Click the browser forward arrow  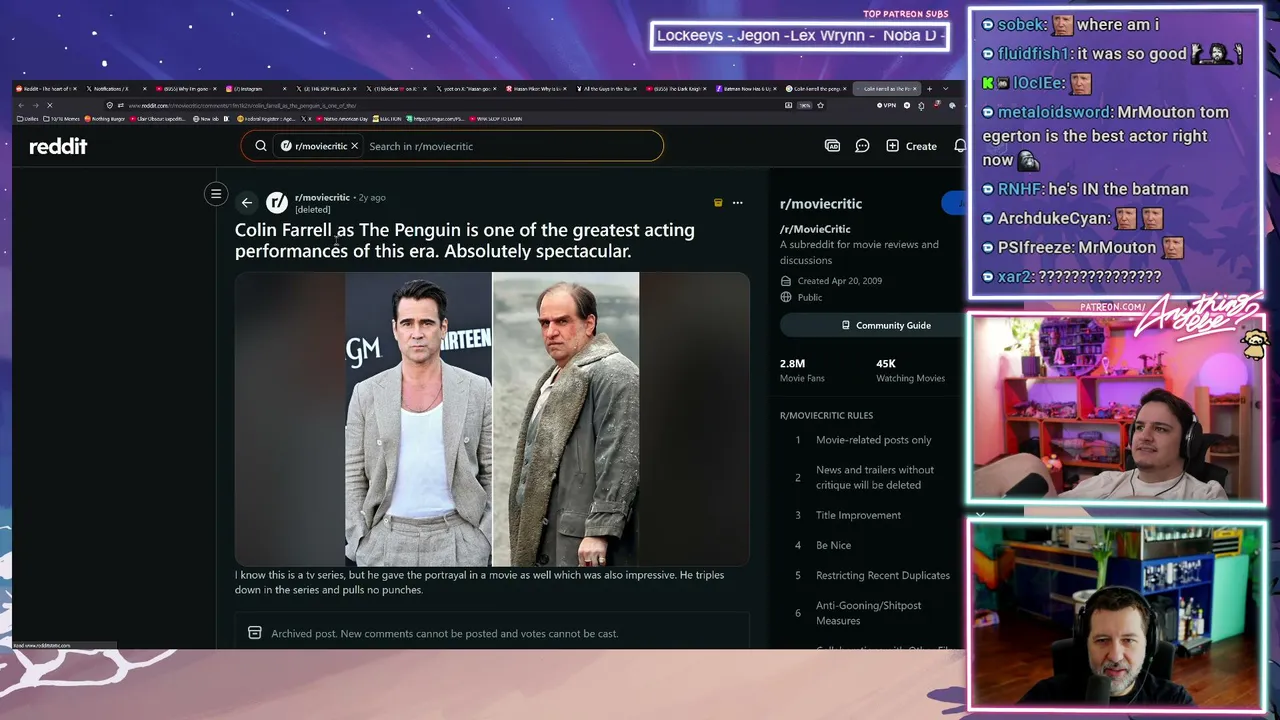click(x=35, y=105)
